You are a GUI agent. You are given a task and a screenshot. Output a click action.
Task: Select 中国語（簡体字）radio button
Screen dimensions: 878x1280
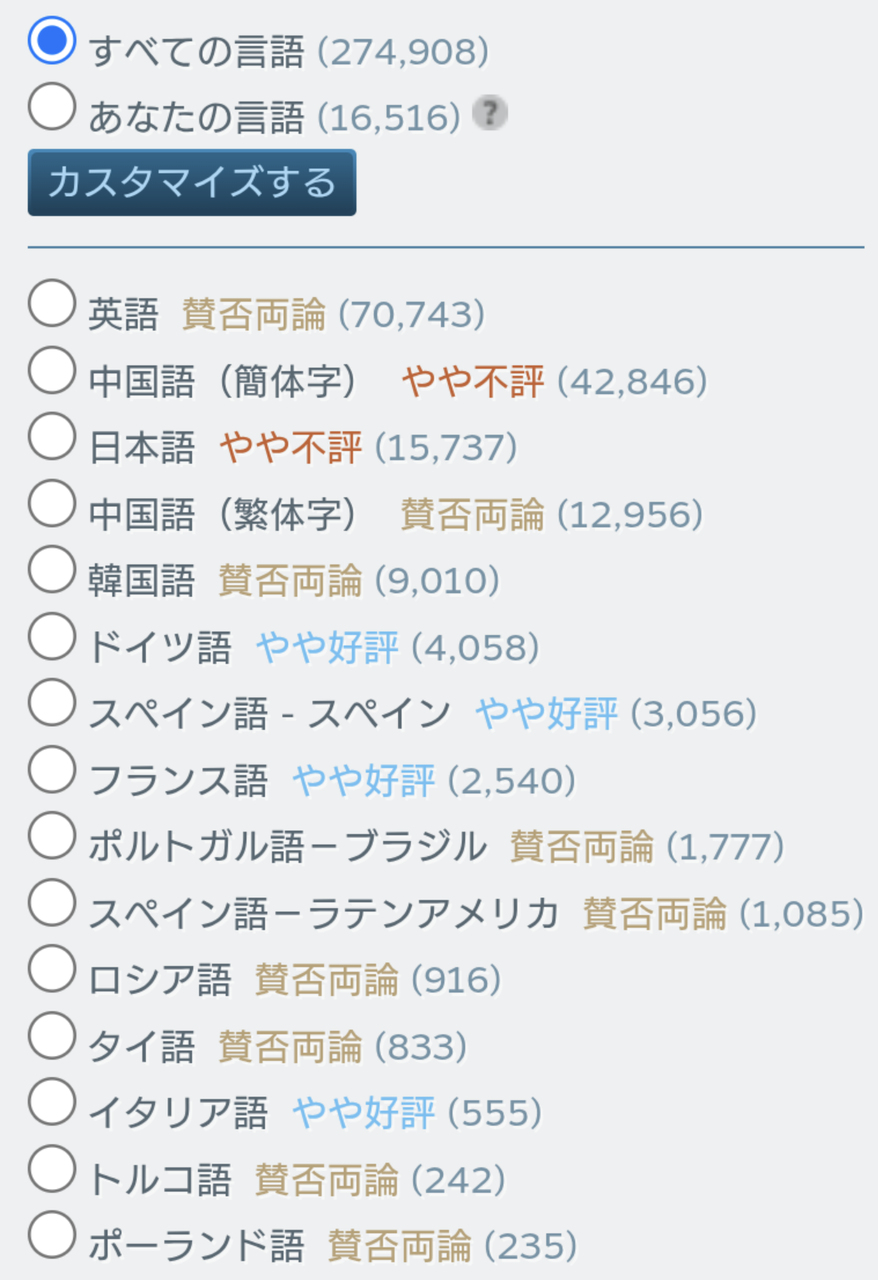click(52, 370)
